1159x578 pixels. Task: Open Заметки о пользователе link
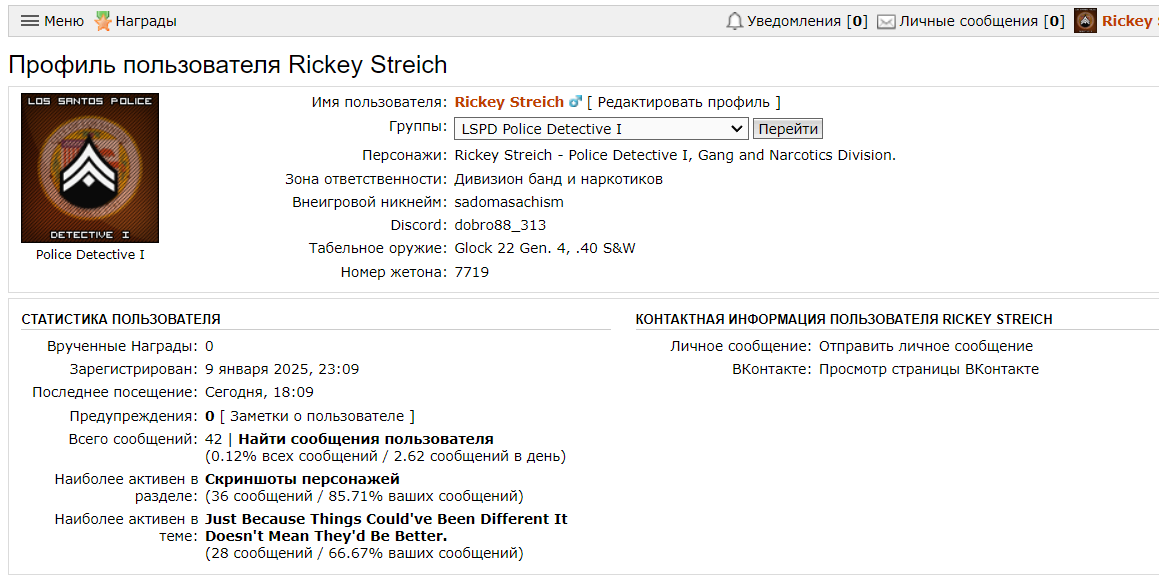tap(317, 416)
